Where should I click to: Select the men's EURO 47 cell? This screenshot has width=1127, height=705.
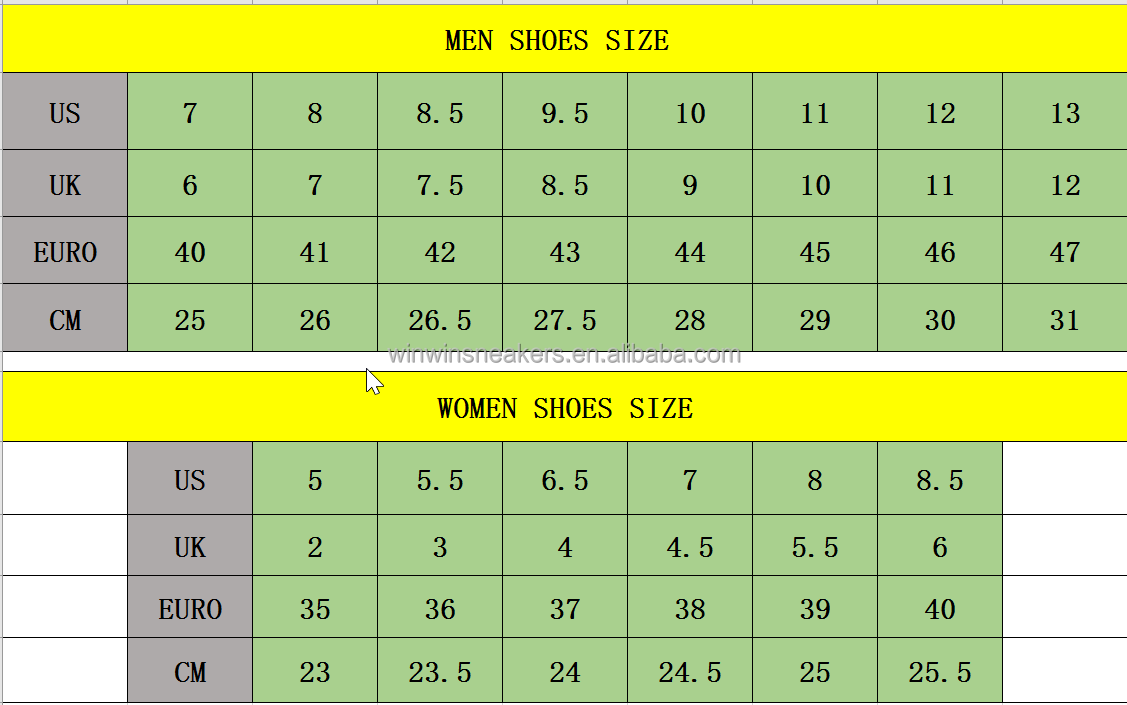pos(1065,251)
